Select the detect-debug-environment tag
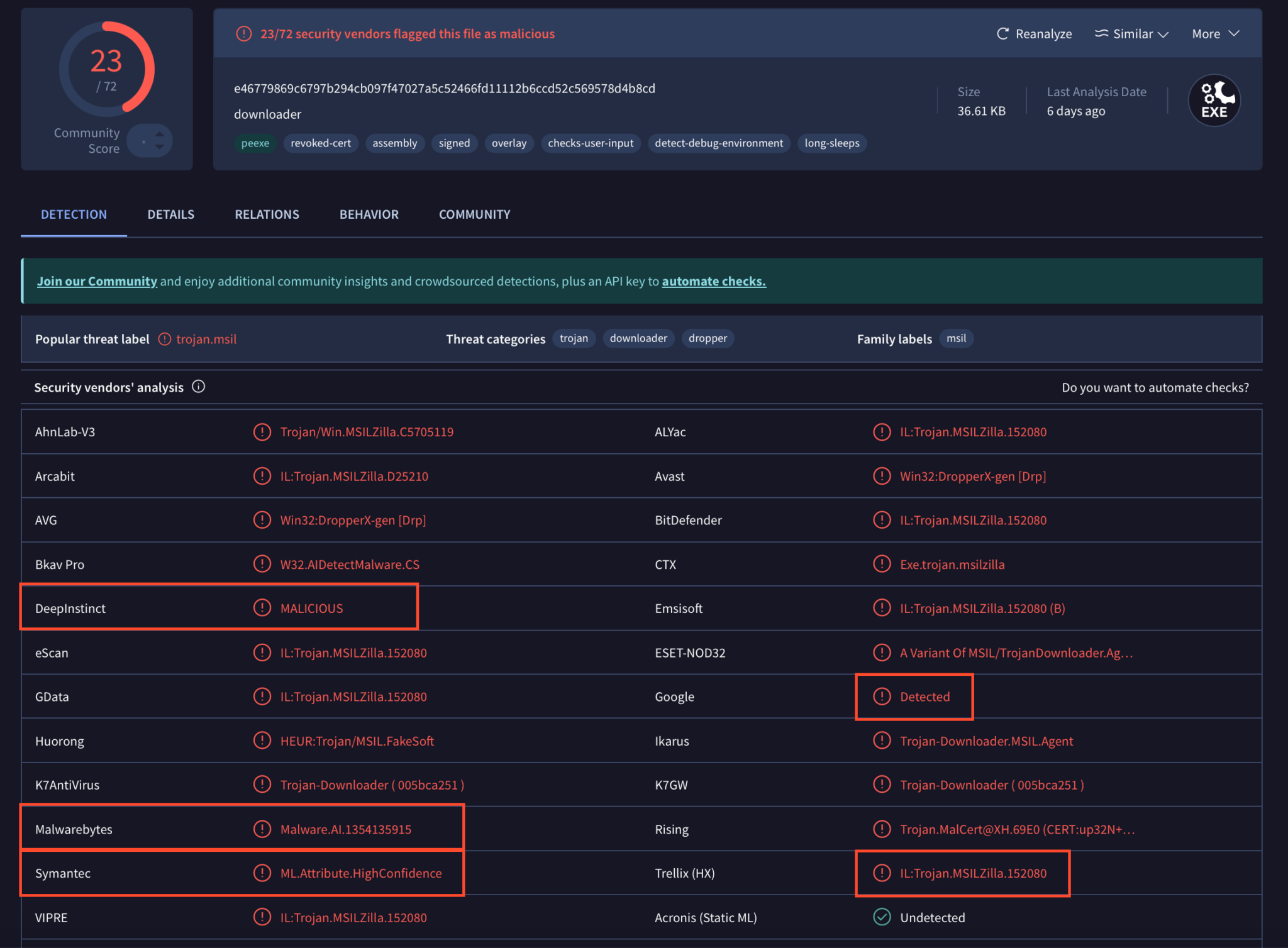The width and height of the screenshot is (1288, 948). tap(718, 143)
